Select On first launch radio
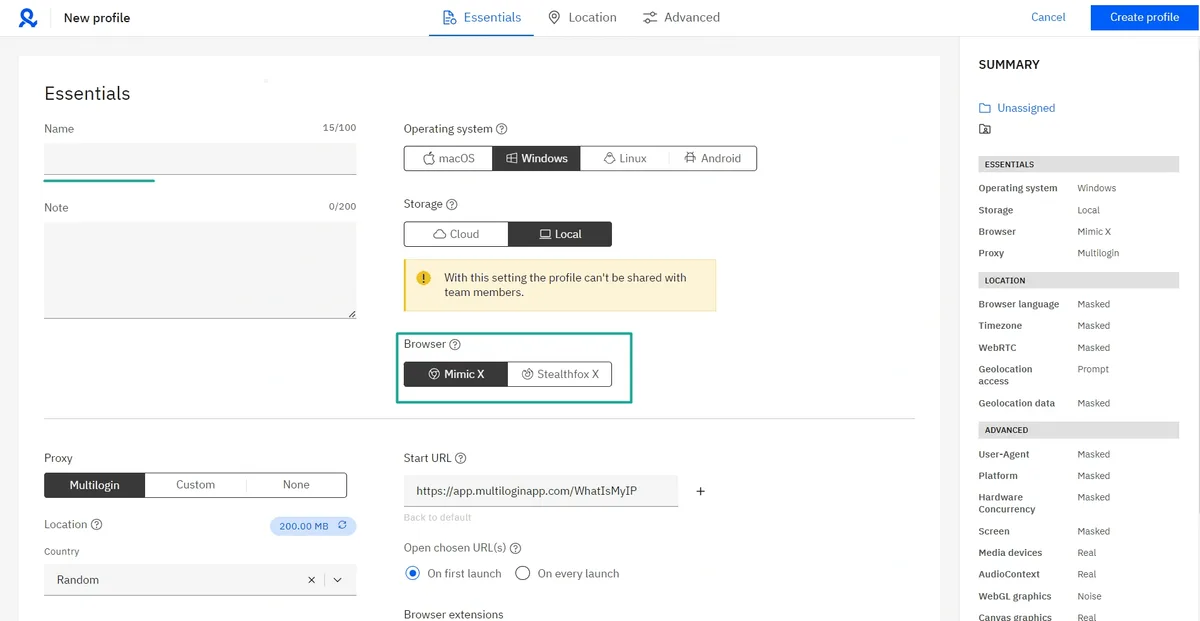Viewport: 1200px width, 621px height. (x=412, y=573)
